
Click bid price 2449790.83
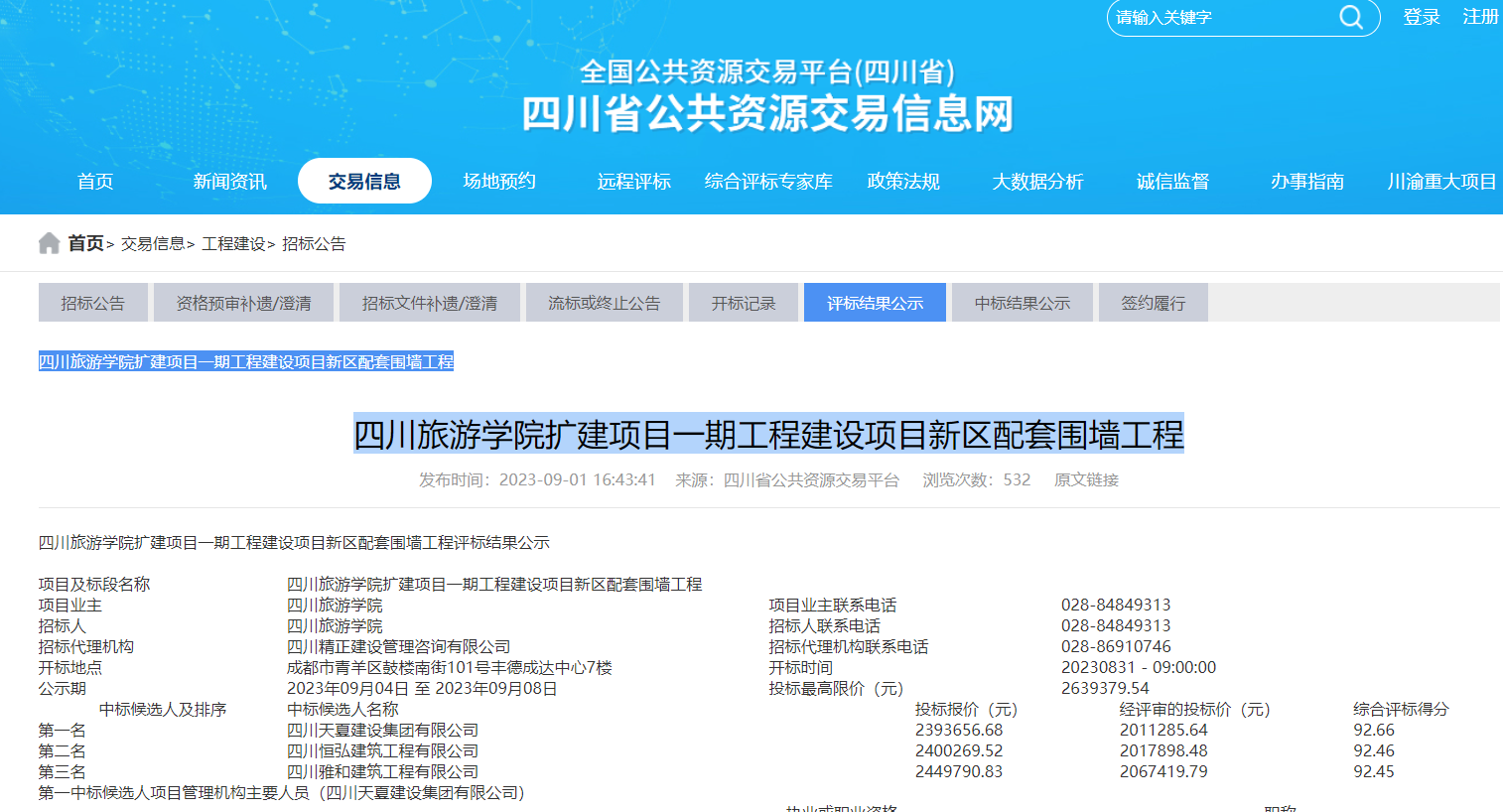(959, 772)
